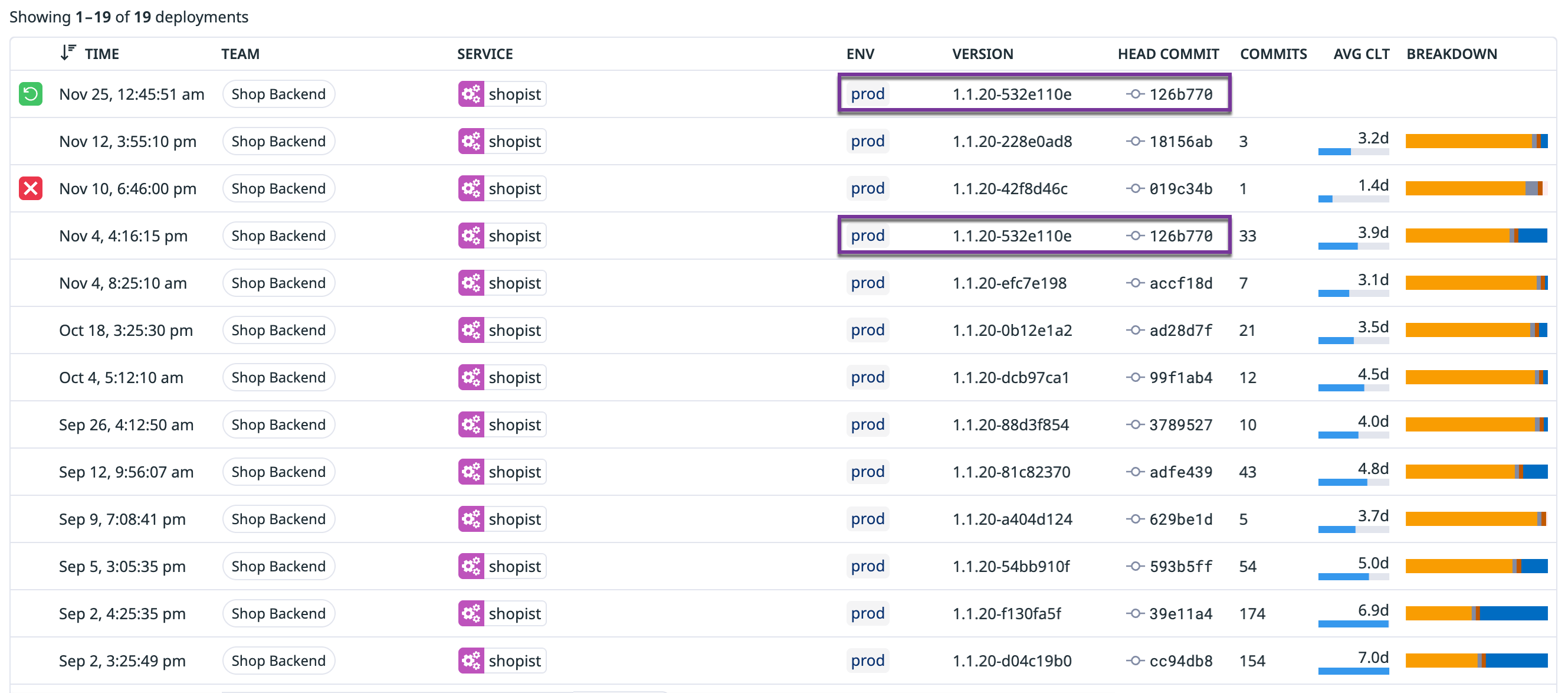Click the red failed icon on Nov 10 row

(x=31, y=189)
